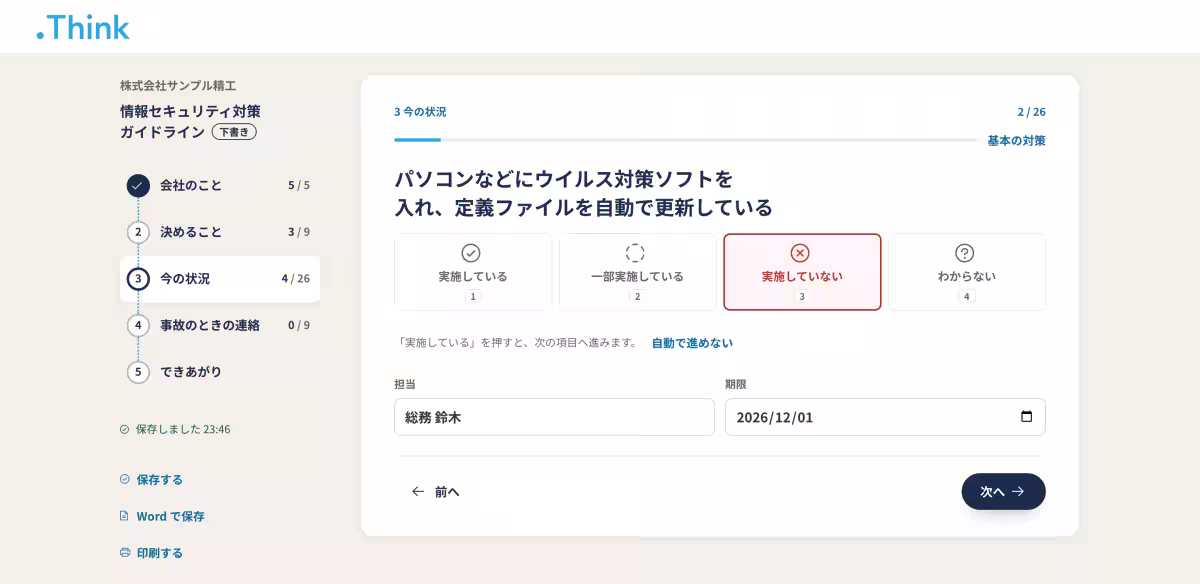Go back with the '前へ' button
Viewport: 1200px width, 584px height.
pyautogui.click(x=435, y=492)
